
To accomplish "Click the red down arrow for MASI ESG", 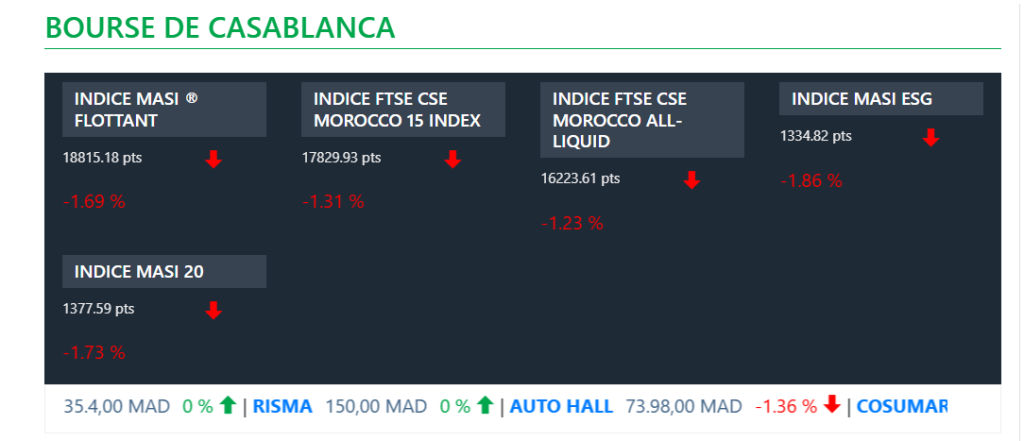I will click(x=930, y=137).
